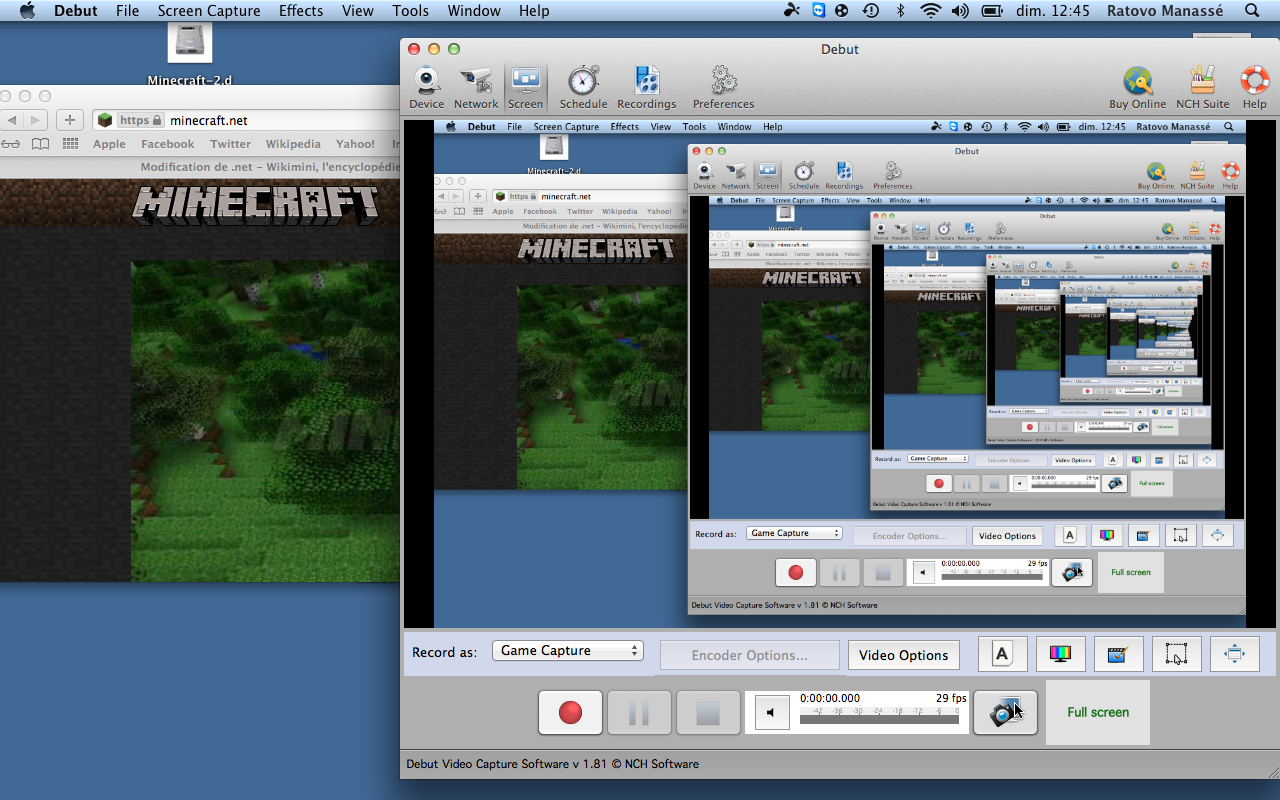Select the Network camera source in Debut toolbar
The image size is (1280, 800).
pos(476,88)
